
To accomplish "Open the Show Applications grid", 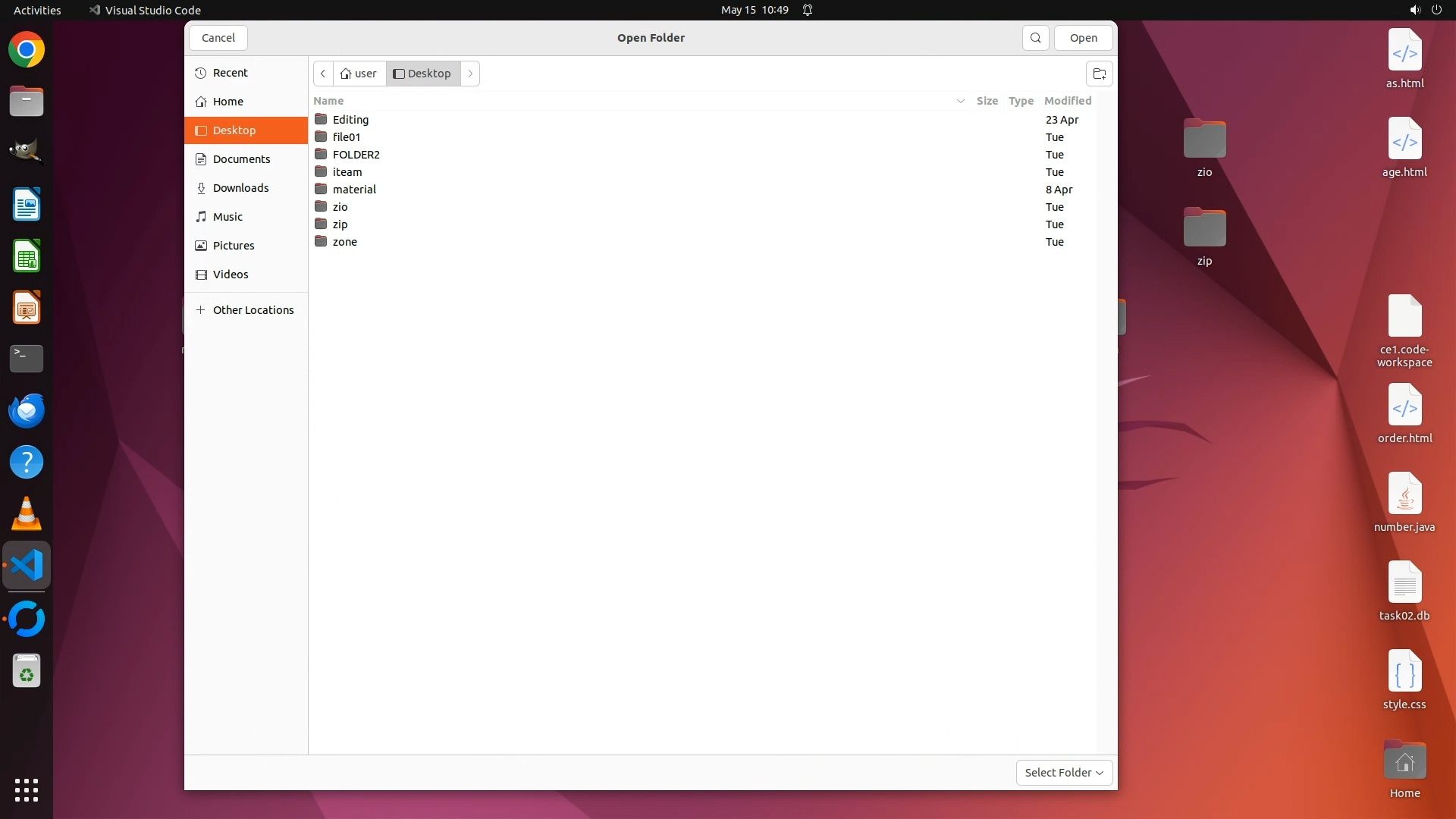I will click(x=27, y=789).
